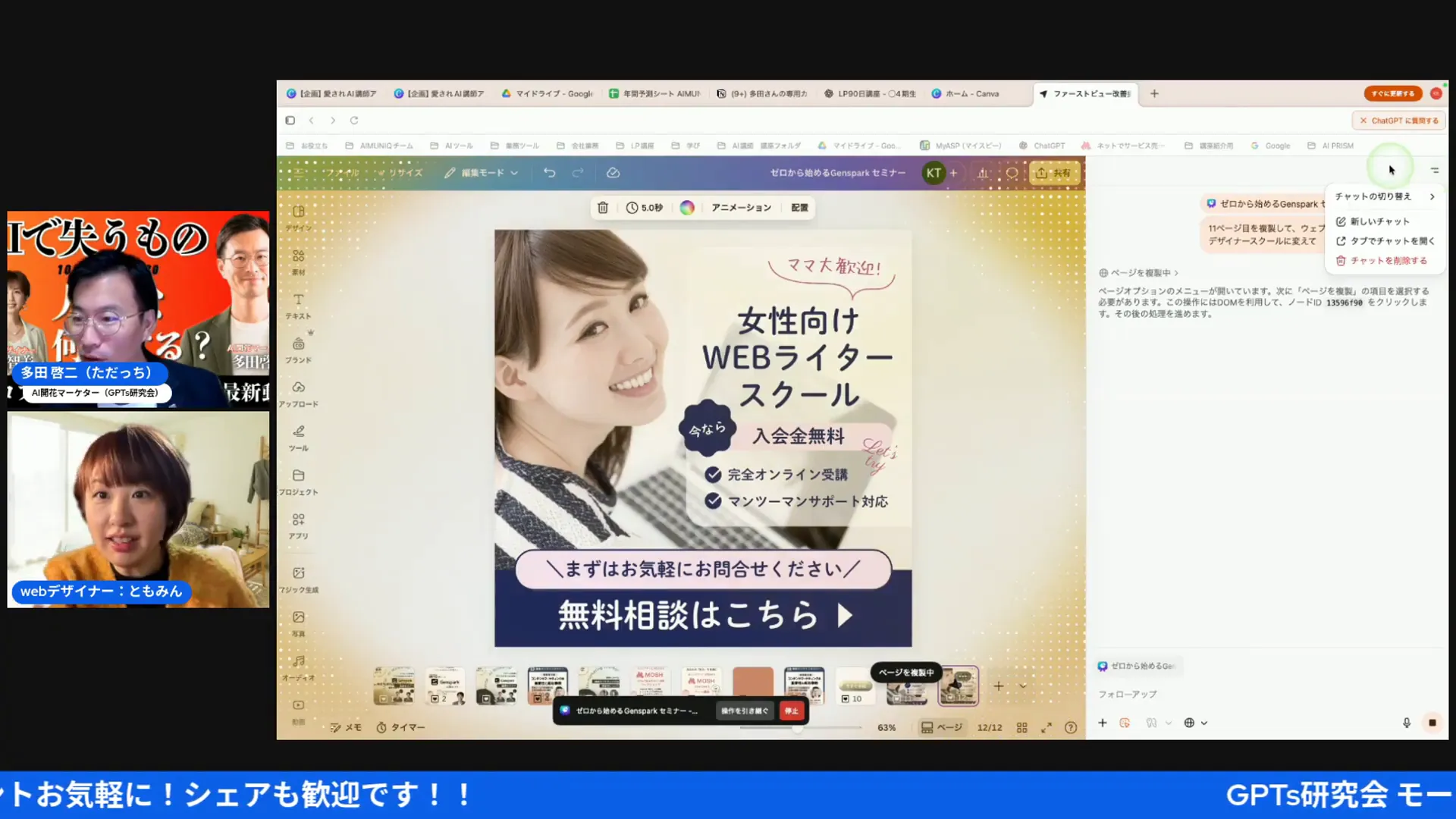Click the 5.0秒 duration control
Viewport: 1456px width, 819px height.
(x=644, y=207)
